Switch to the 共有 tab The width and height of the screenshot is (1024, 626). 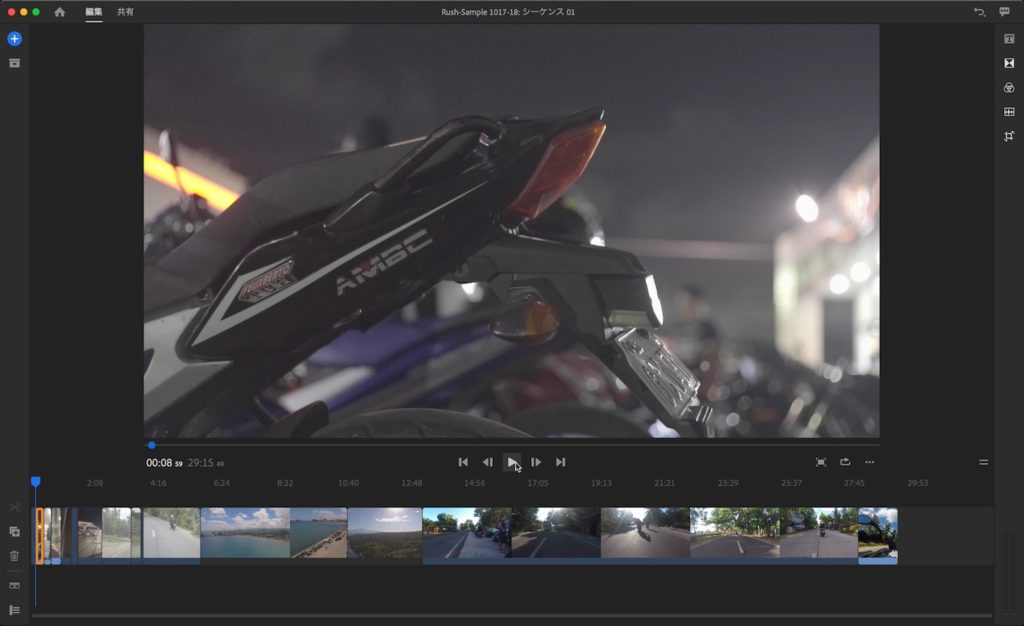(125, 12)
